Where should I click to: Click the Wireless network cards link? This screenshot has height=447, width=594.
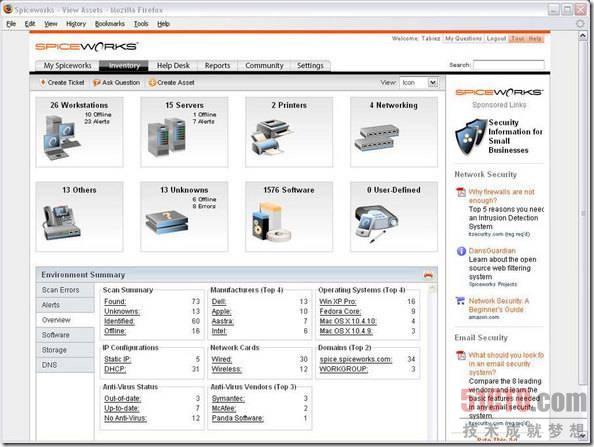coord(227,369)
